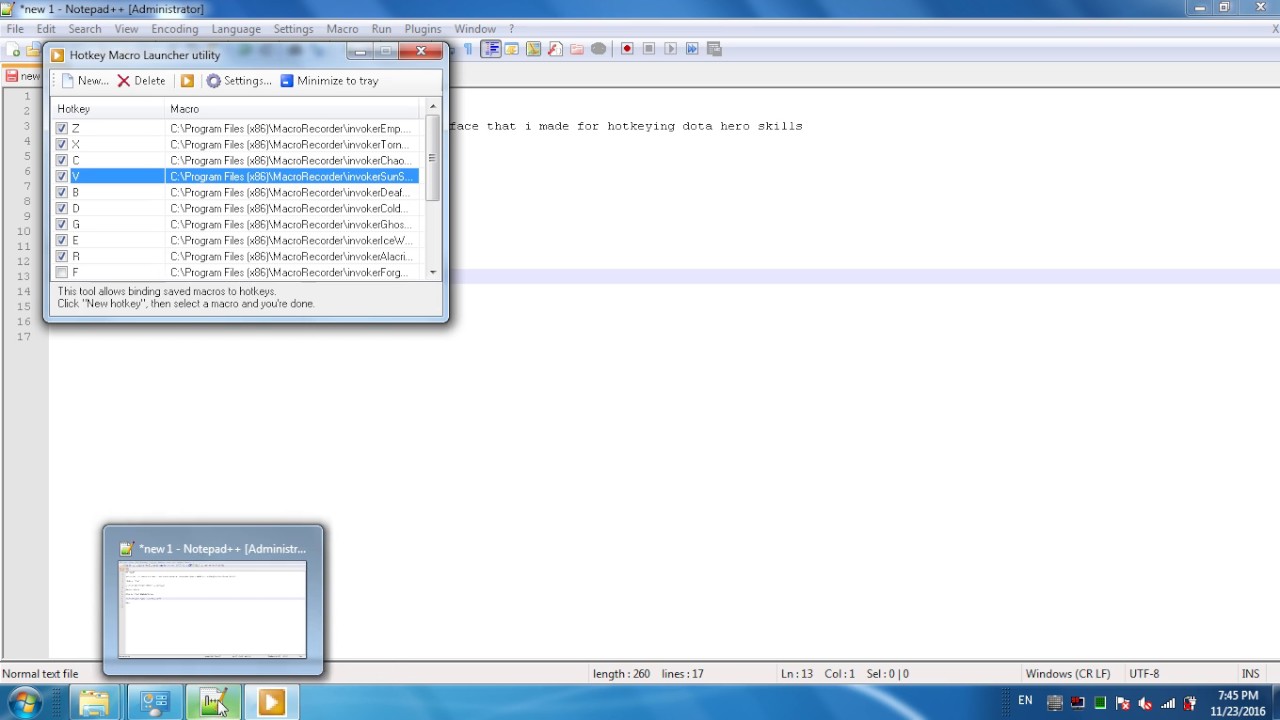This screenshot has width=1280, height=720.
Task: Open the Window menu in Notepad++
Action: coord(475,29)
